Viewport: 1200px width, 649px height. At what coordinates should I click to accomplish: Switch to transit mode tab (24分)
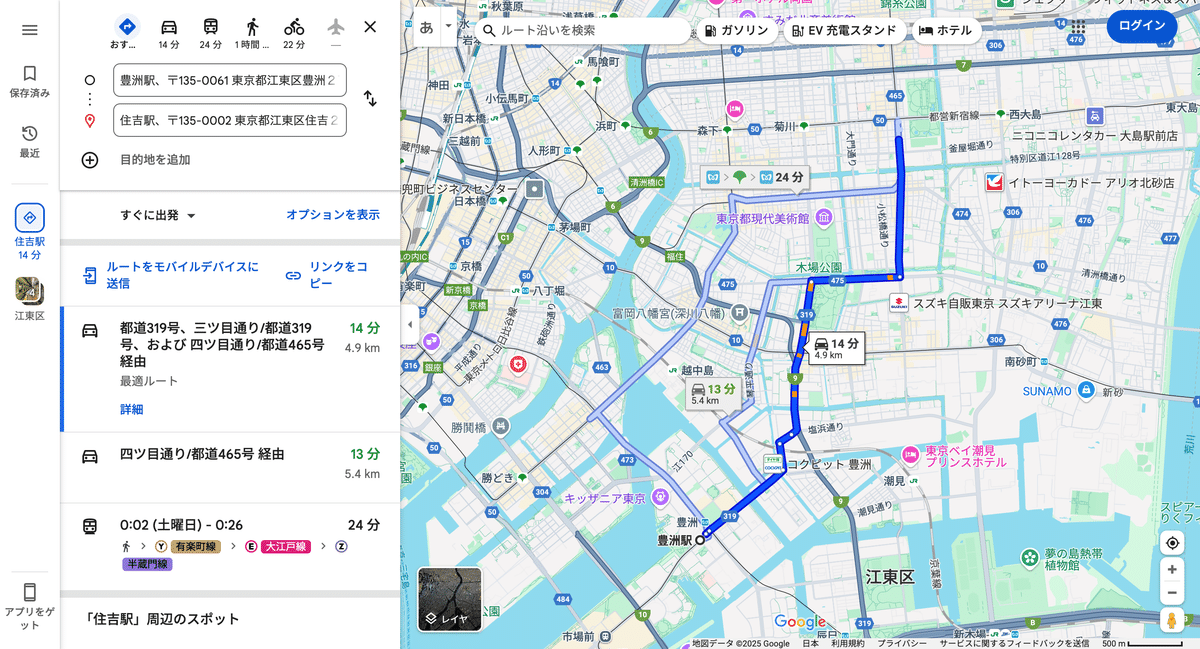pyautogui.click(x=210, y=33)
